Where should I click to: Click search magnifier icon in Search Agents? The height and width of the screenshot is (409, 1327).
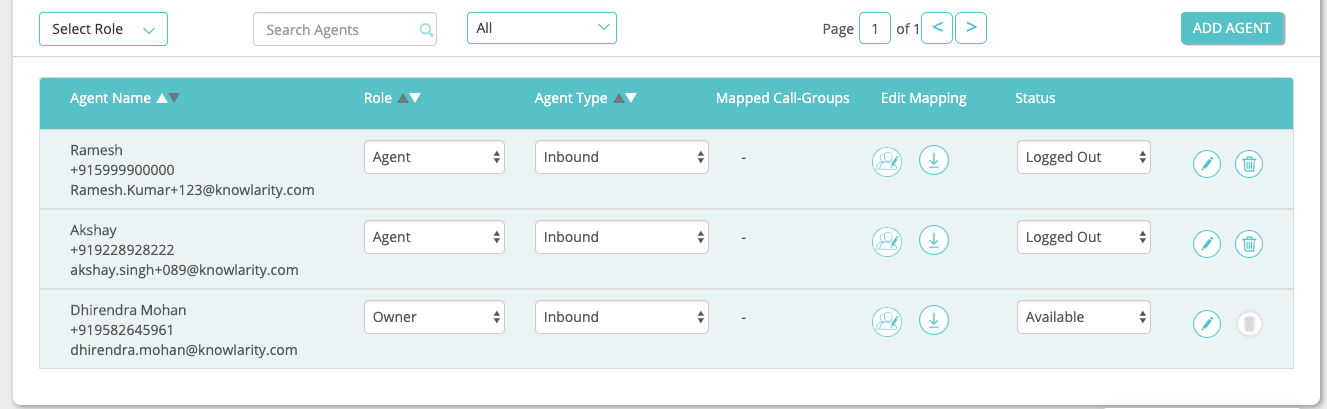[x=427, y=30]
